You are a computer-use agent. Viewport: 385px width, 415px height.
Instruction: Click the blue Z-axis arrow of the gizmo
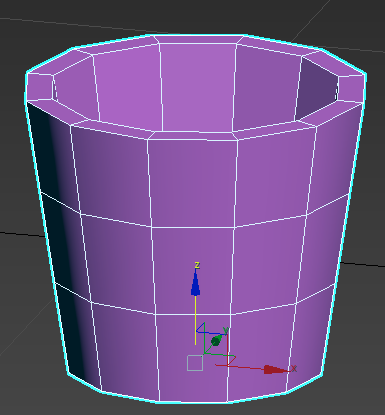pyautogui.click(x=195, y=283)
